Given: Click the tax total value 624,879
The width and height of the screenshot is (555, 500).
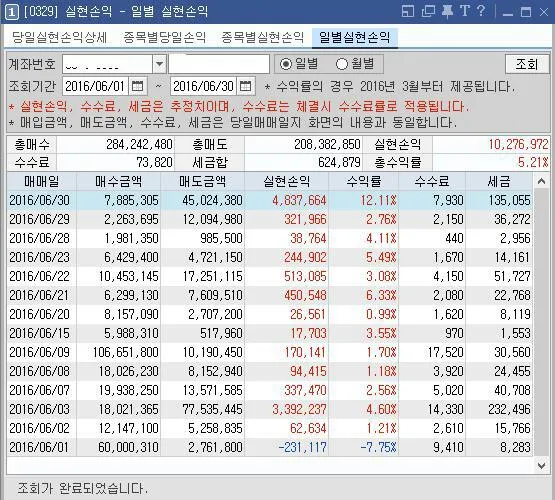Looking at the screenshot, I should tap(339, 162).
